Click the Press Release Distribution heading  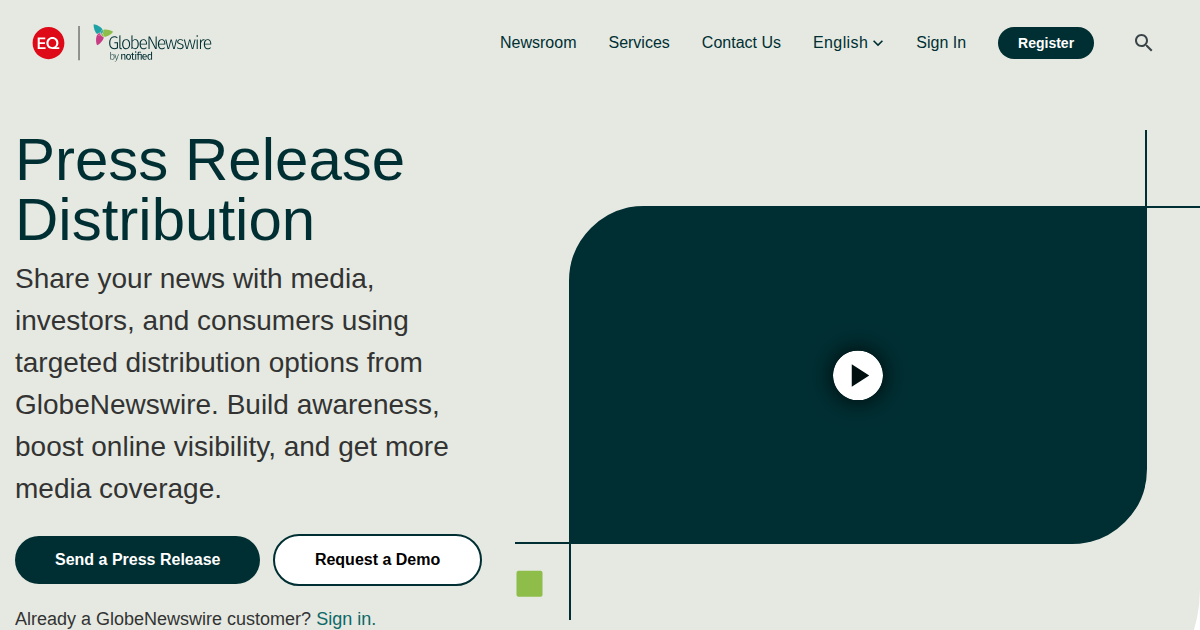pos(210,190)
